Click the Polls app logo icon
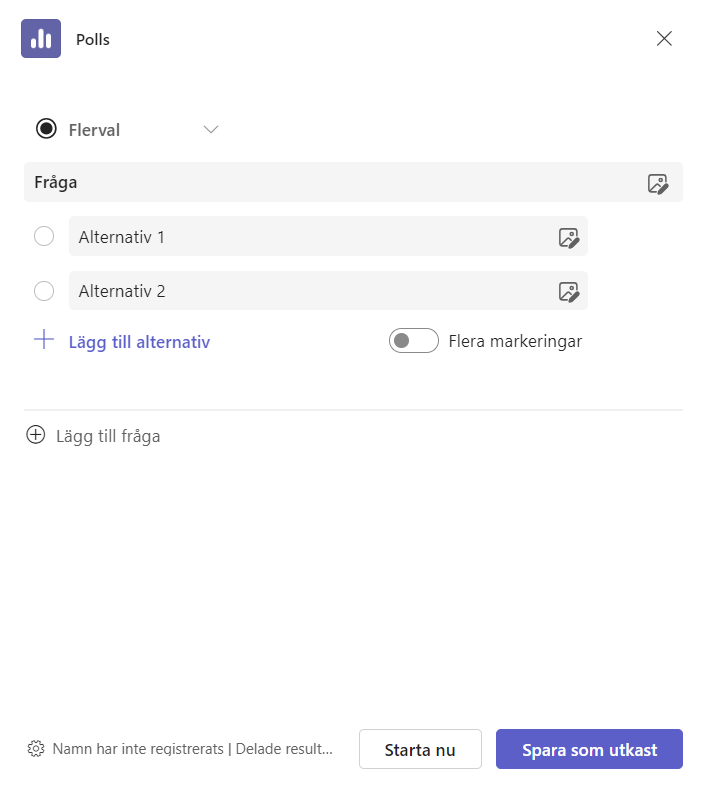Viewport: 704px width, 800px height. 41,39
